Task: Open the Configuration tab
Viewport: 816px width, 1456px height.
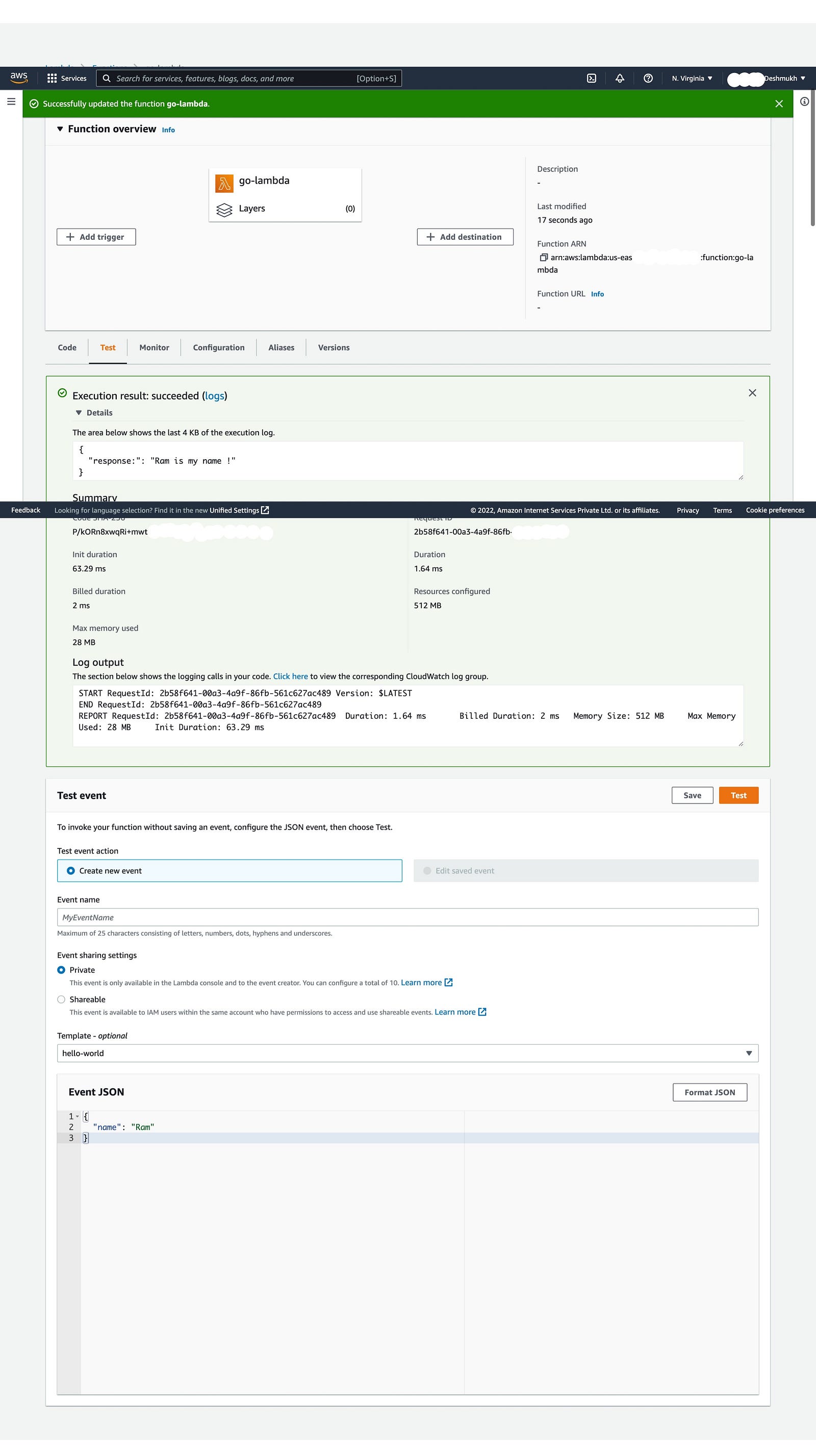Action: tap(219, 347)
